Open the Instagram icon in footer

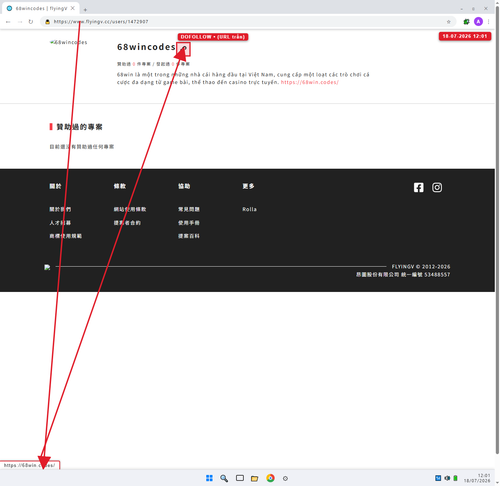pyautogui.click(x=437, y=187)
